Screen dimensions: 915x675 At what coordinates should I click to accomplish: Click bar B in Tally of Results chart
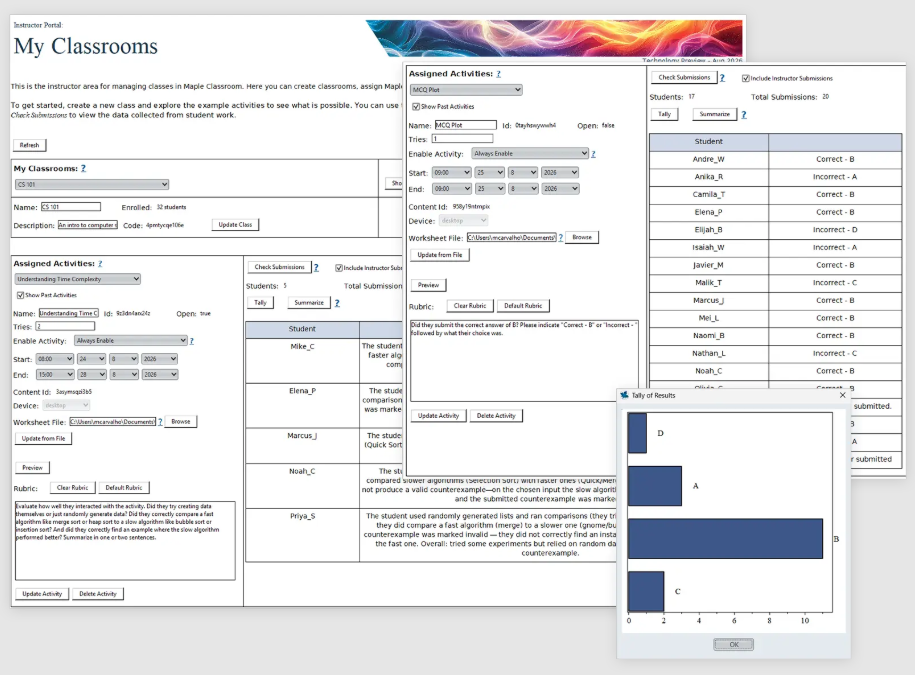(x=725, y=538)
